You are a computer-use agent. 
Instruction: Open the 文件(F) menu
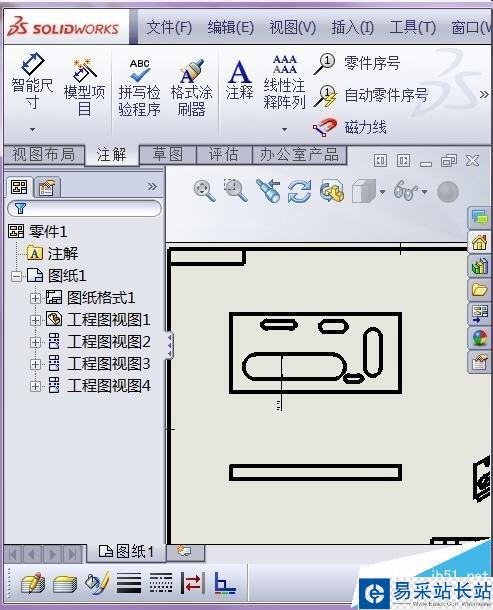169,27
